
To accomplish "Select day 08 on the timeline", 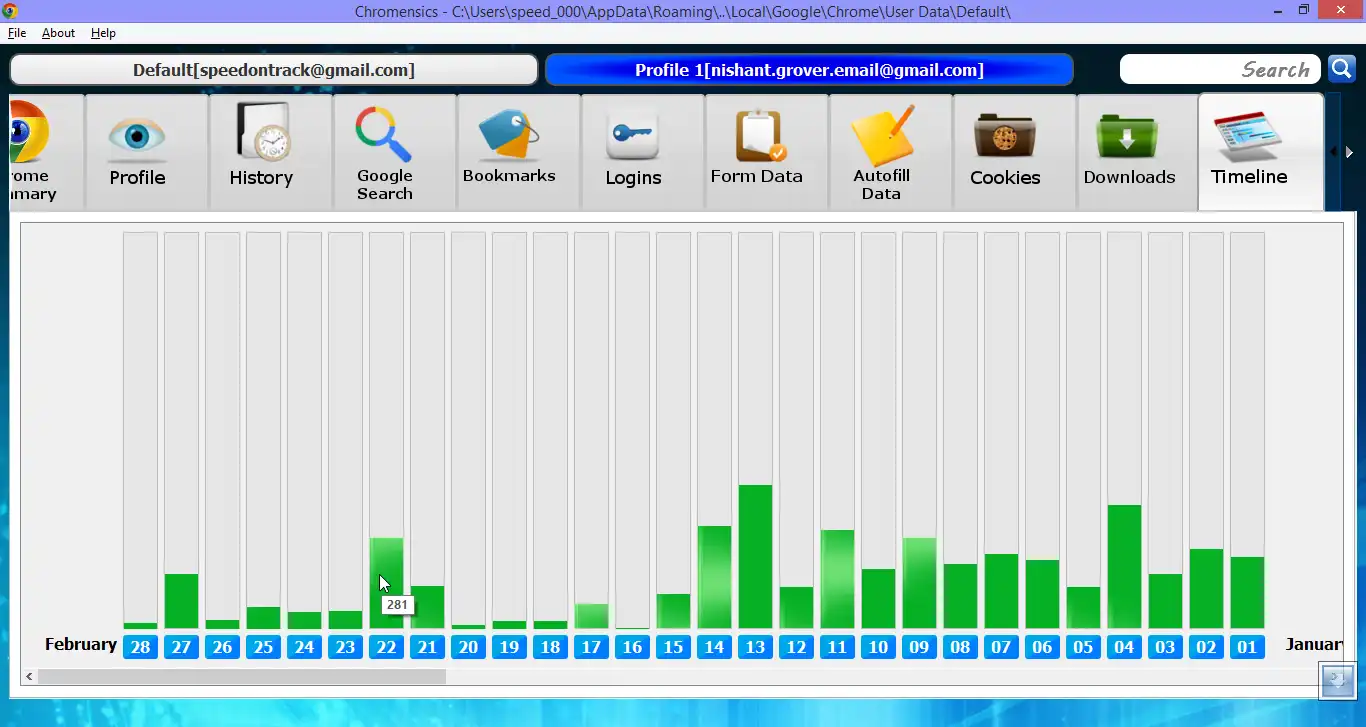I will 960,647.
